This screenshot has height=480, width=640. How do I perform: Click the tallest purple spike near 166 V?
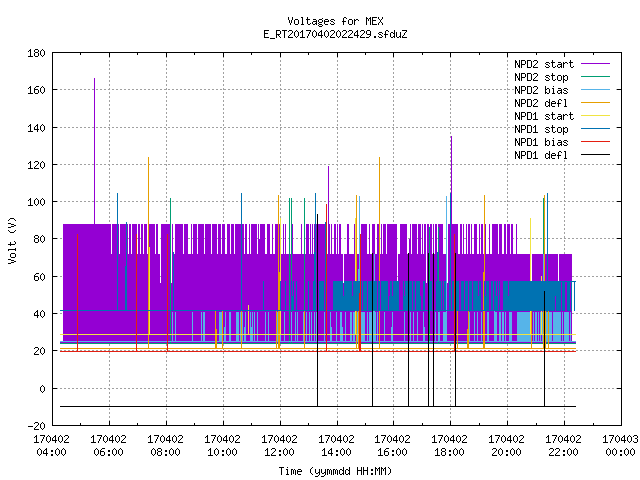(95, 151)
